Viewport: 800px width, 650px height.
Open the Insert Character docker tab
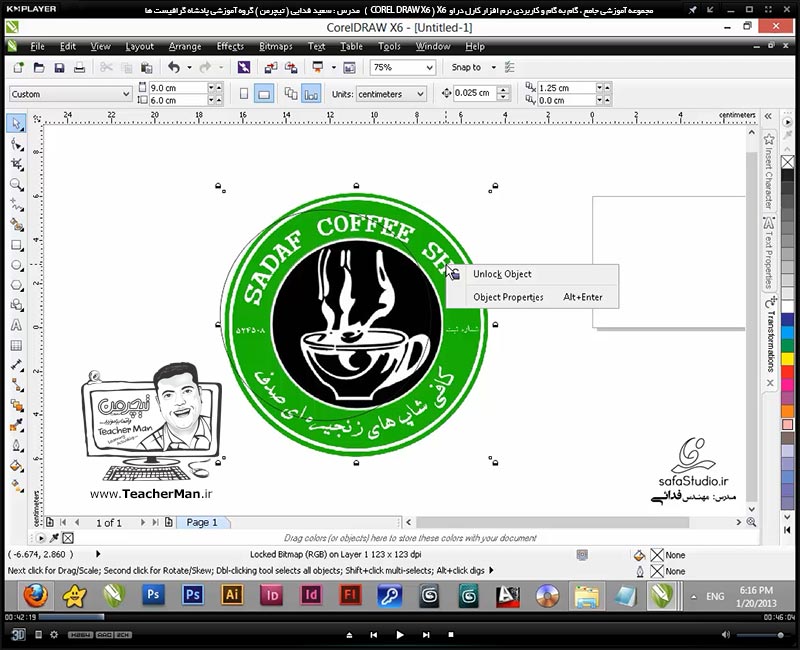[769, 171]
